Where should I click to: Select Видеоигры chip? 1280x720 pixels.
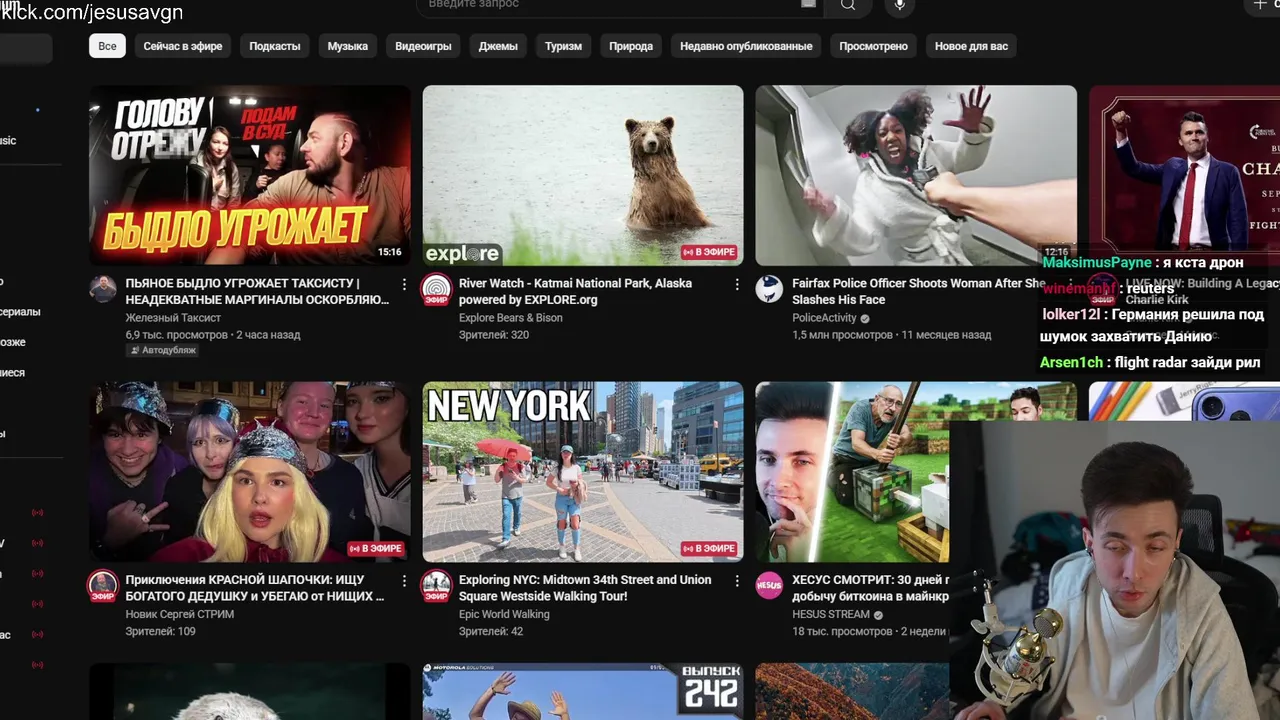point(423,46)
